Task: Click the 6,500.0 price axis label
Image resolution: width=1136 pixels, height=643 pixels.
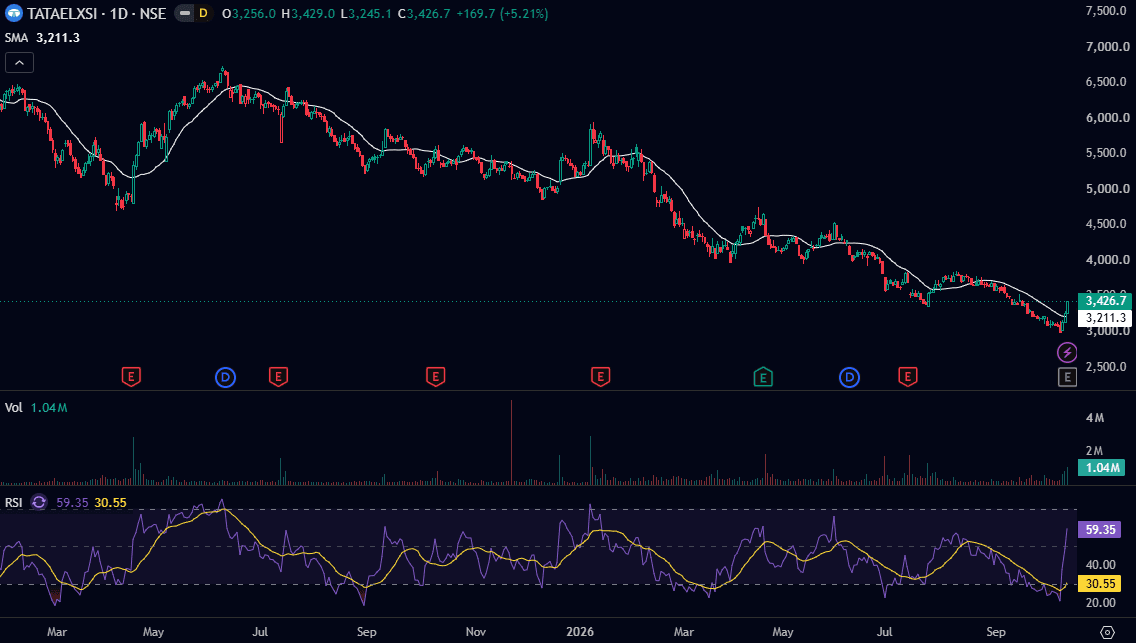Action: pyautogui.click(x=1108, y=82)
